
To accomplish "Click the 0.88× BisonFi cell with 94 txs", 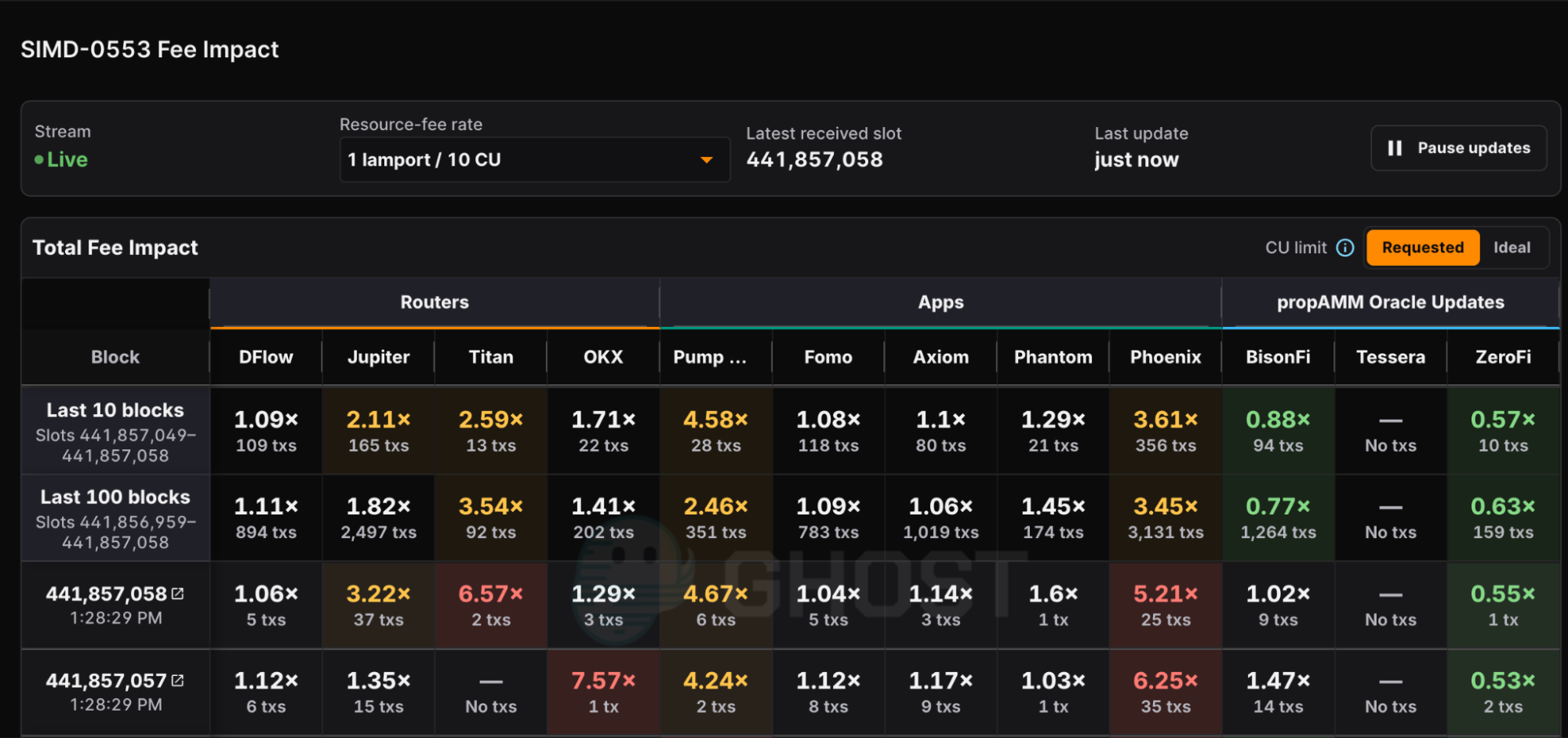I will point(1279,431).
